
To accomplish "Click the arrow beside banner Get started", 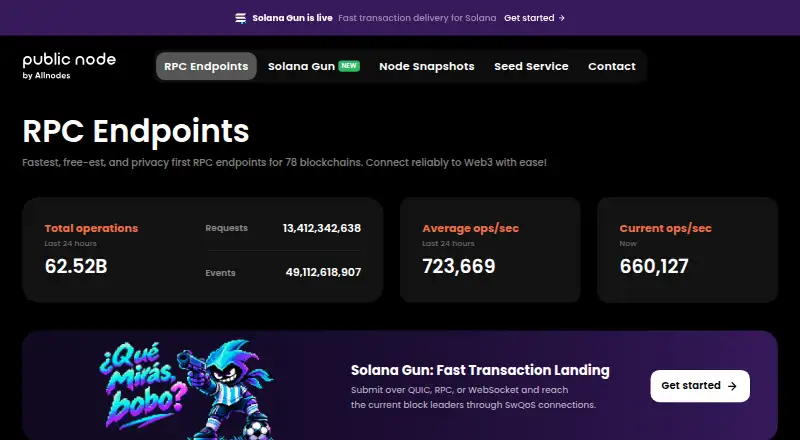I will [562, 18].
